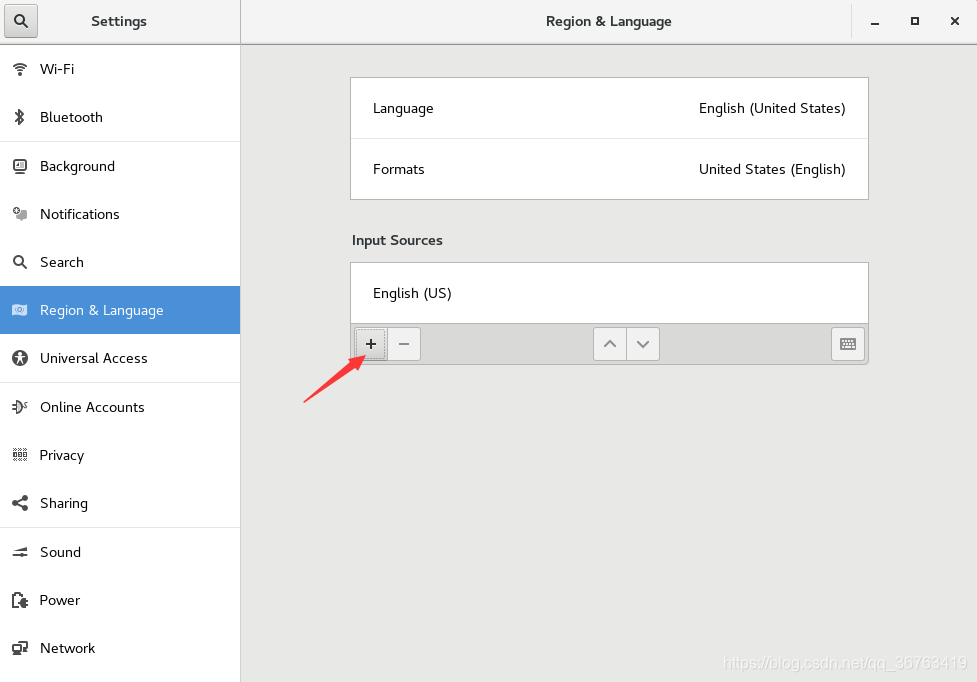Open Bluetooth settings panel
Image resolution: width=977 pixels, height=682 pixels.
coord(120,117)
